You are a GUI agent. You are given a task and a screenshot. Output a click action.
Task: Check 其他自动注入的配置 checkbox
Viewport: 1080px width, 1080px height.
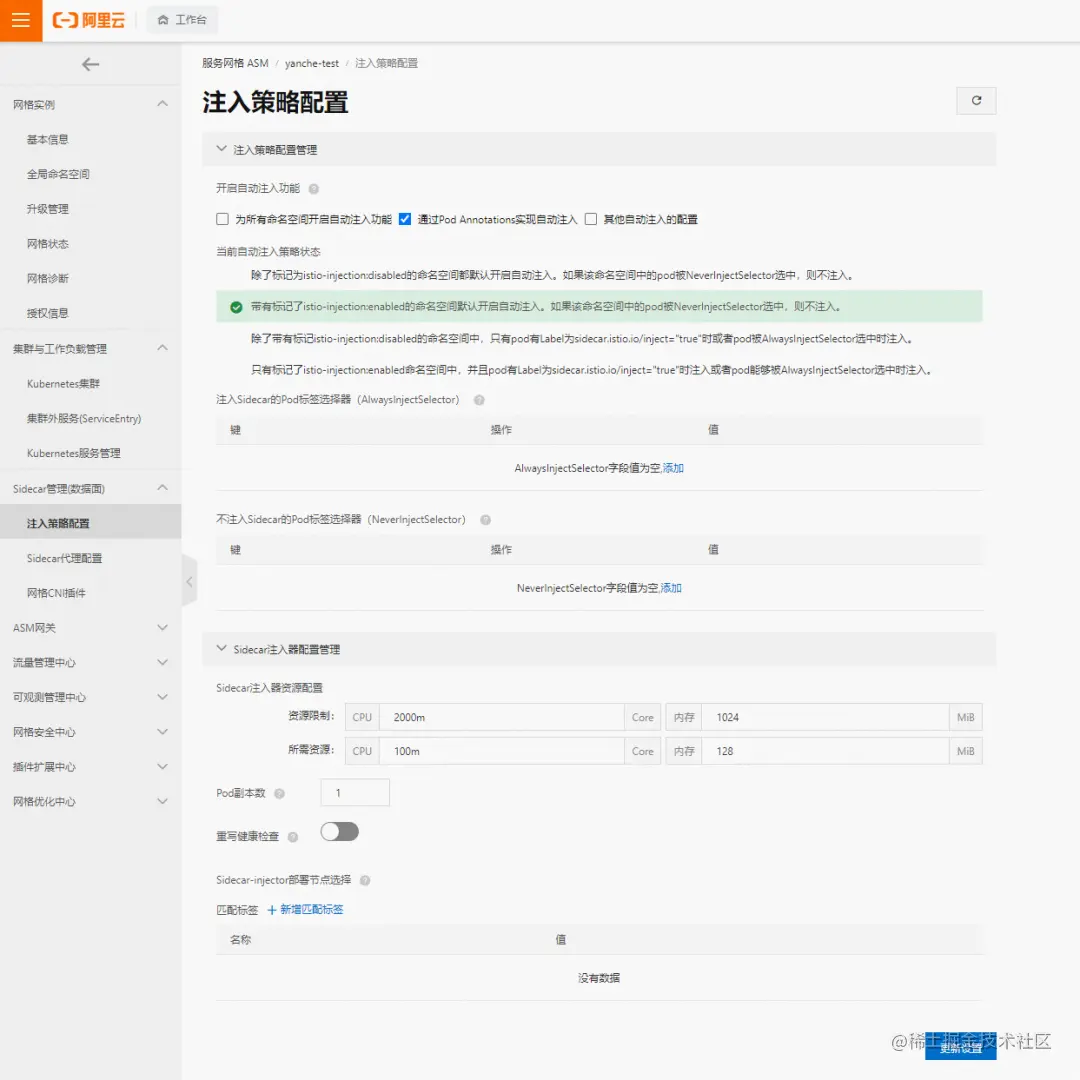(x=591, y=219)
